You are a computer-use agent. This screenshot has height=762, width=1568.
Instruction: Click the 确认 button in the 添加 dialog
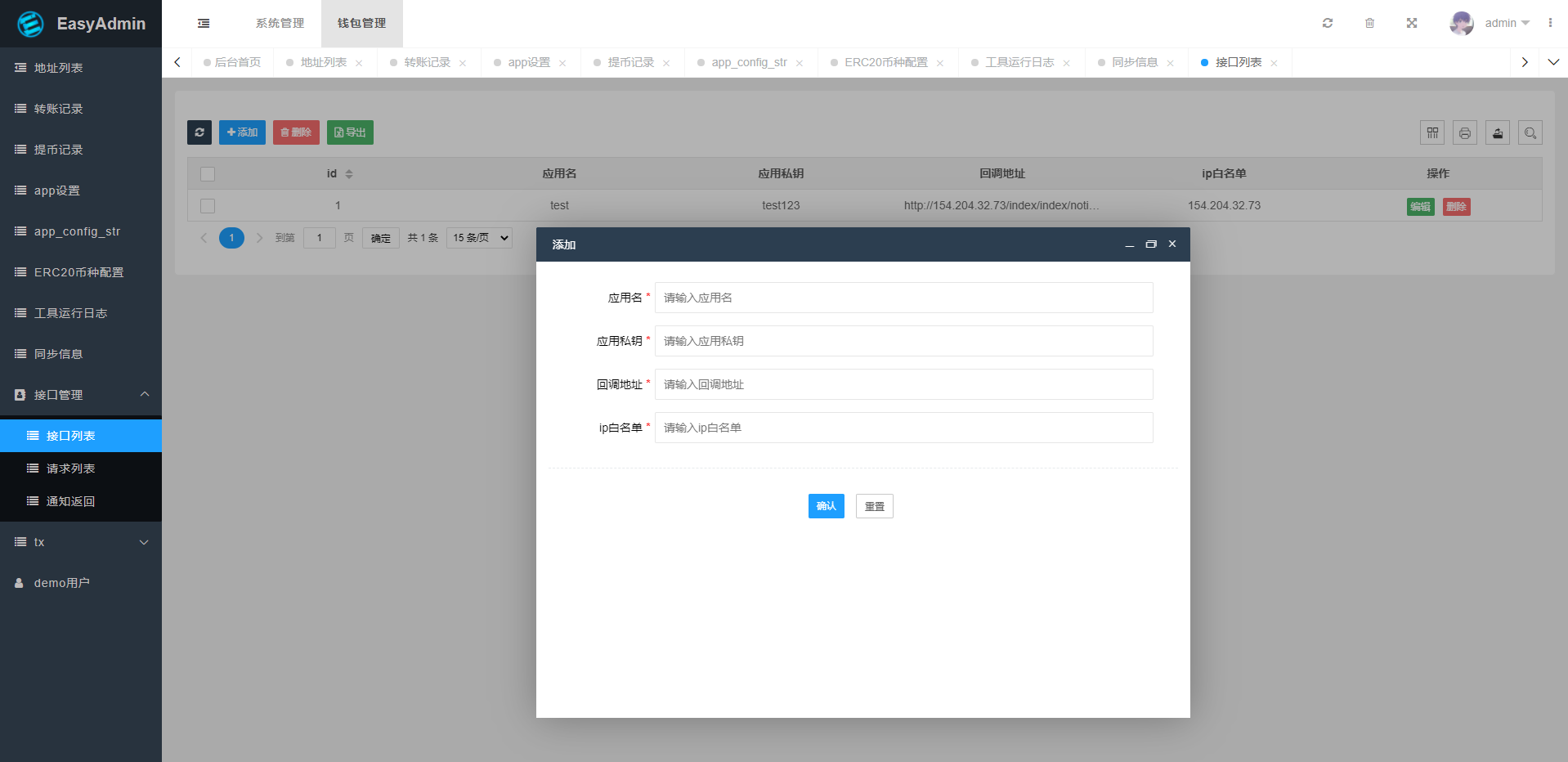click(826, 506)
